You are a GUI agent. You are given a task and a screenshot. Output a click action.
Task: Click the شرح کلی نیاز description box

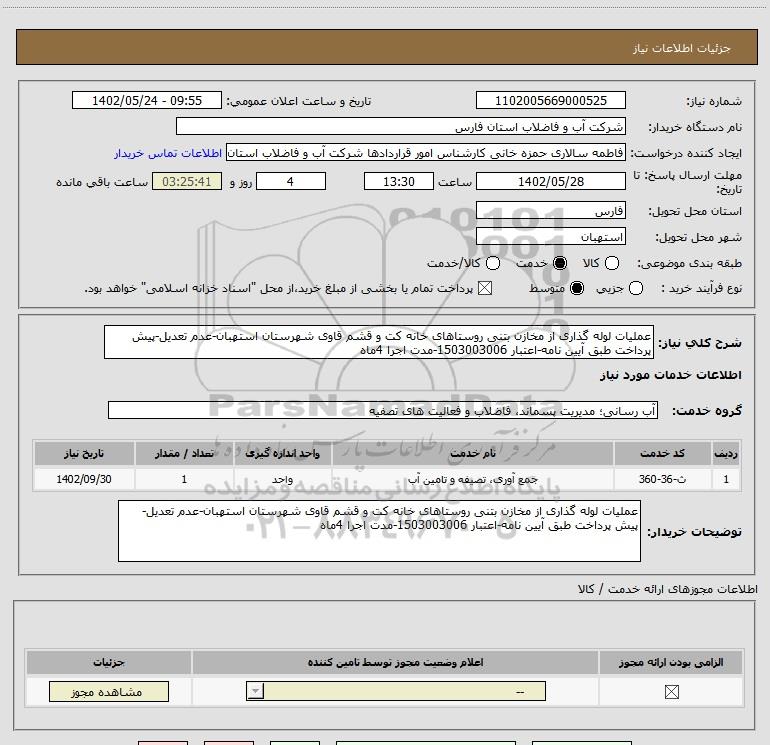click(379, 342)
